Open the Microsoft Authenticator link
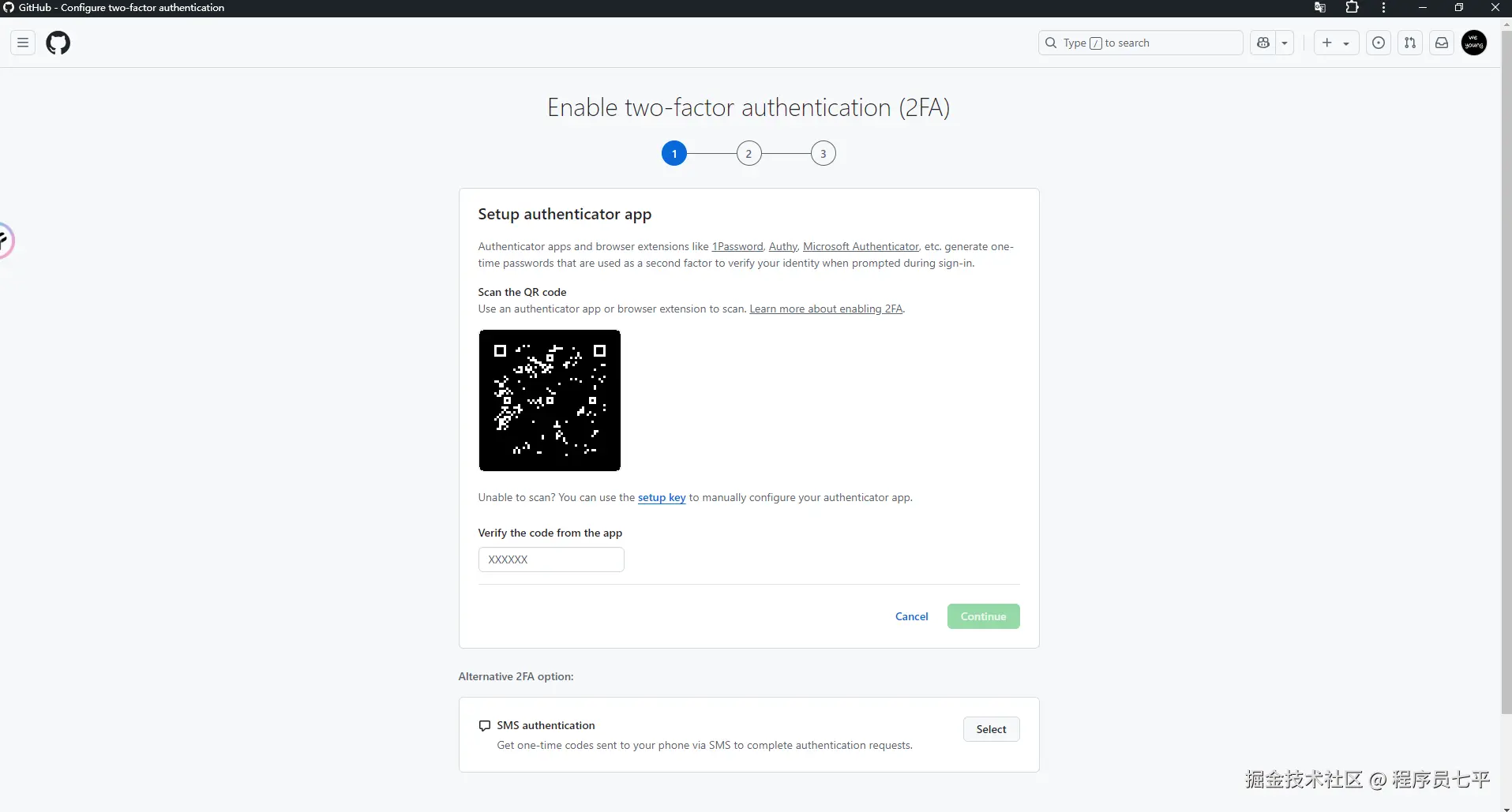 (x=861, y=246)
